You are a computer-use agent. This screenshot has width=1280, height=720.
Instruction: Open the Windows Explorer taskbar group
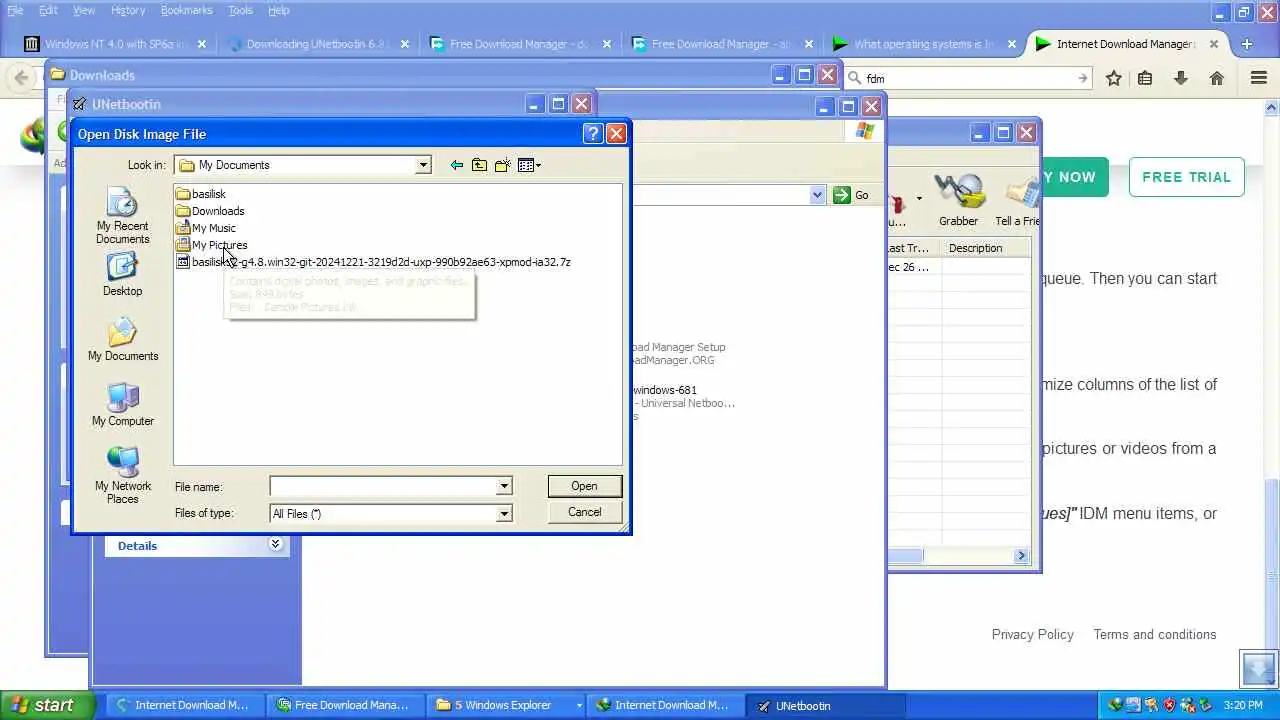[507, 705]
